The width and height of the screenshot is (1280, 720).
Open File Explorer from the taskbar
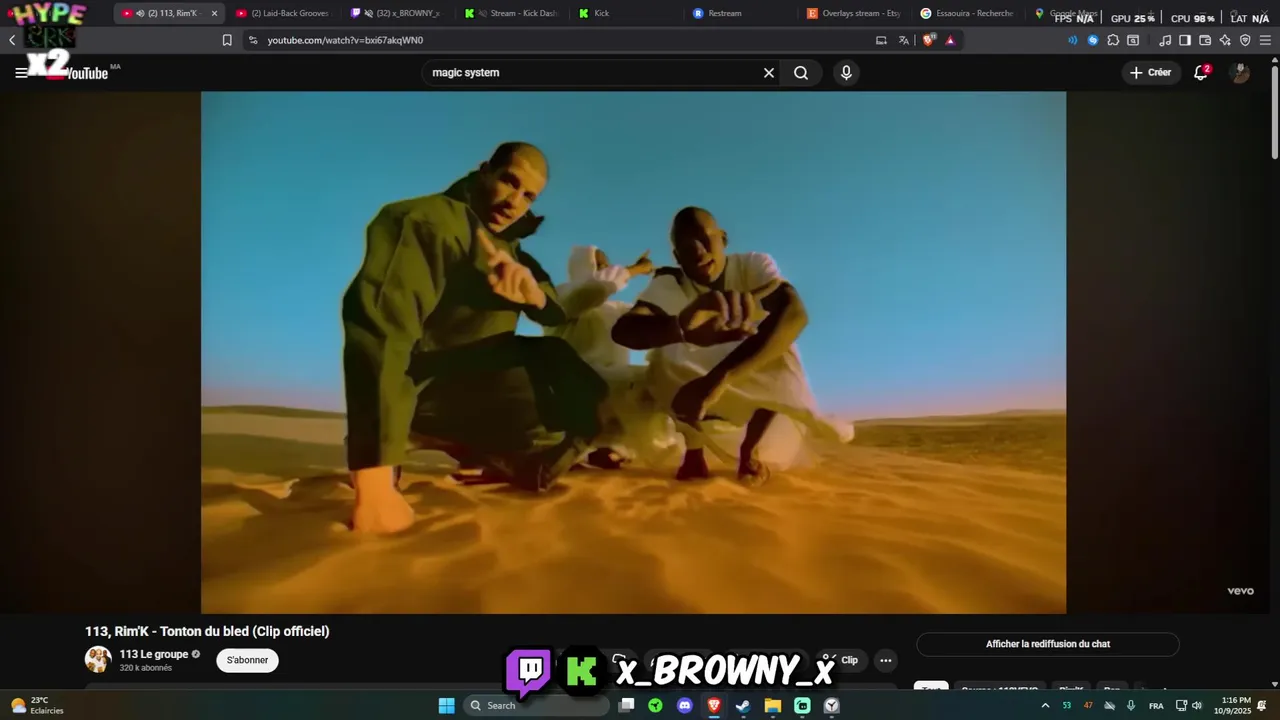(773, 705)
